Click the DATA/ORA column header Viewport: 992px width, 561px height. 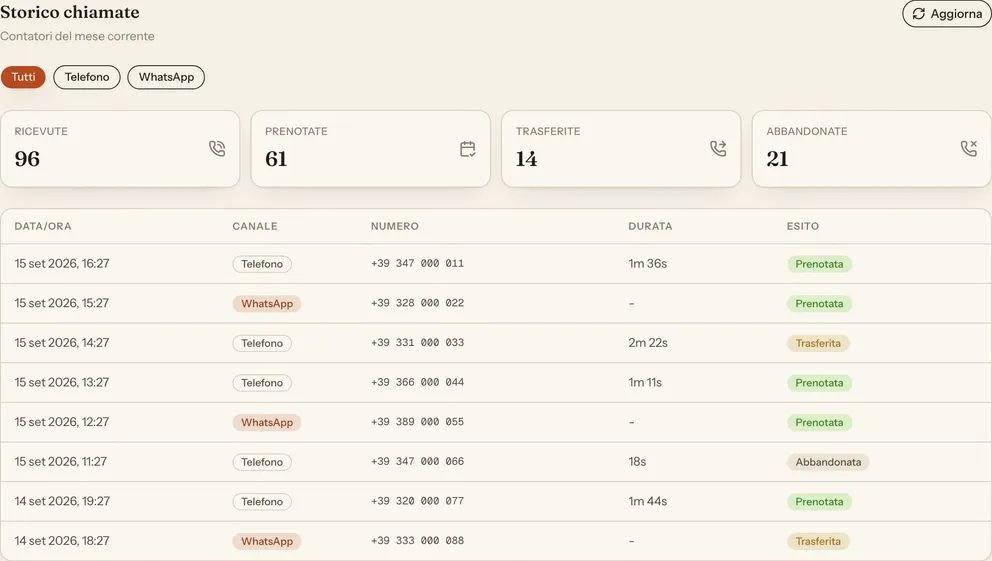tap(43, 226)
